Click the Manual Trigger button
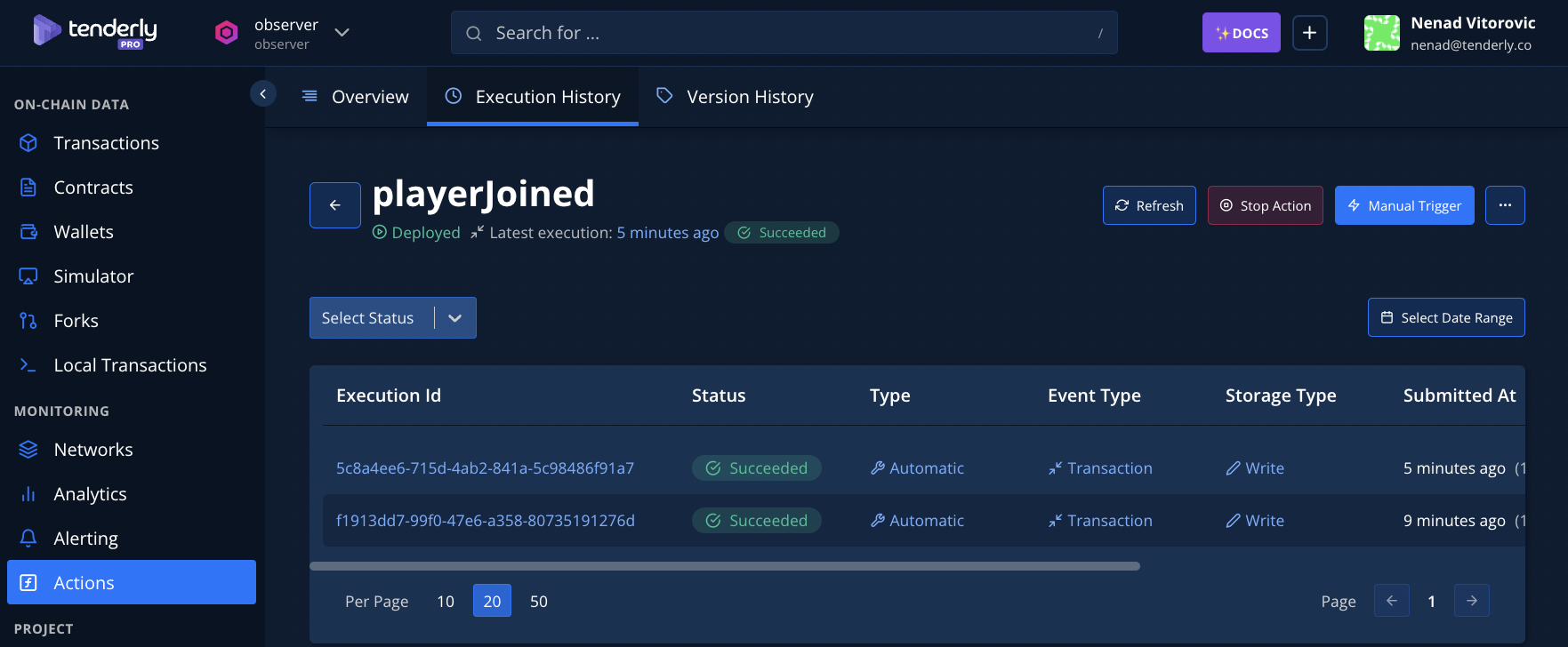This screenshot has width=1568, height=647. pos(1404,205)
